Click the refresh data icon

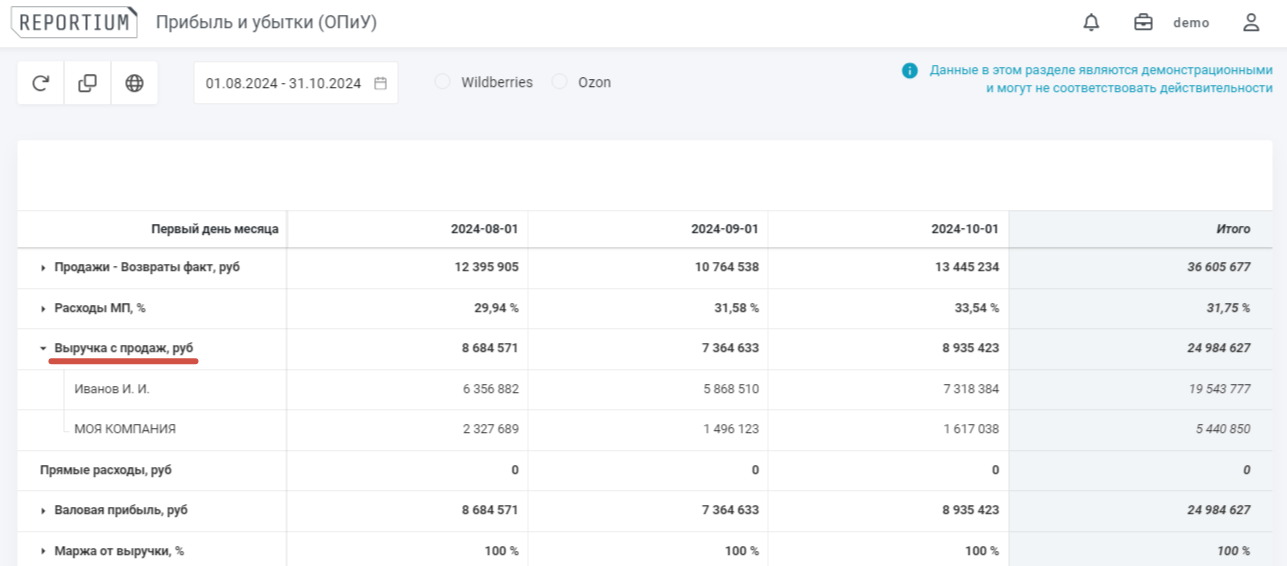click(41, 83)
